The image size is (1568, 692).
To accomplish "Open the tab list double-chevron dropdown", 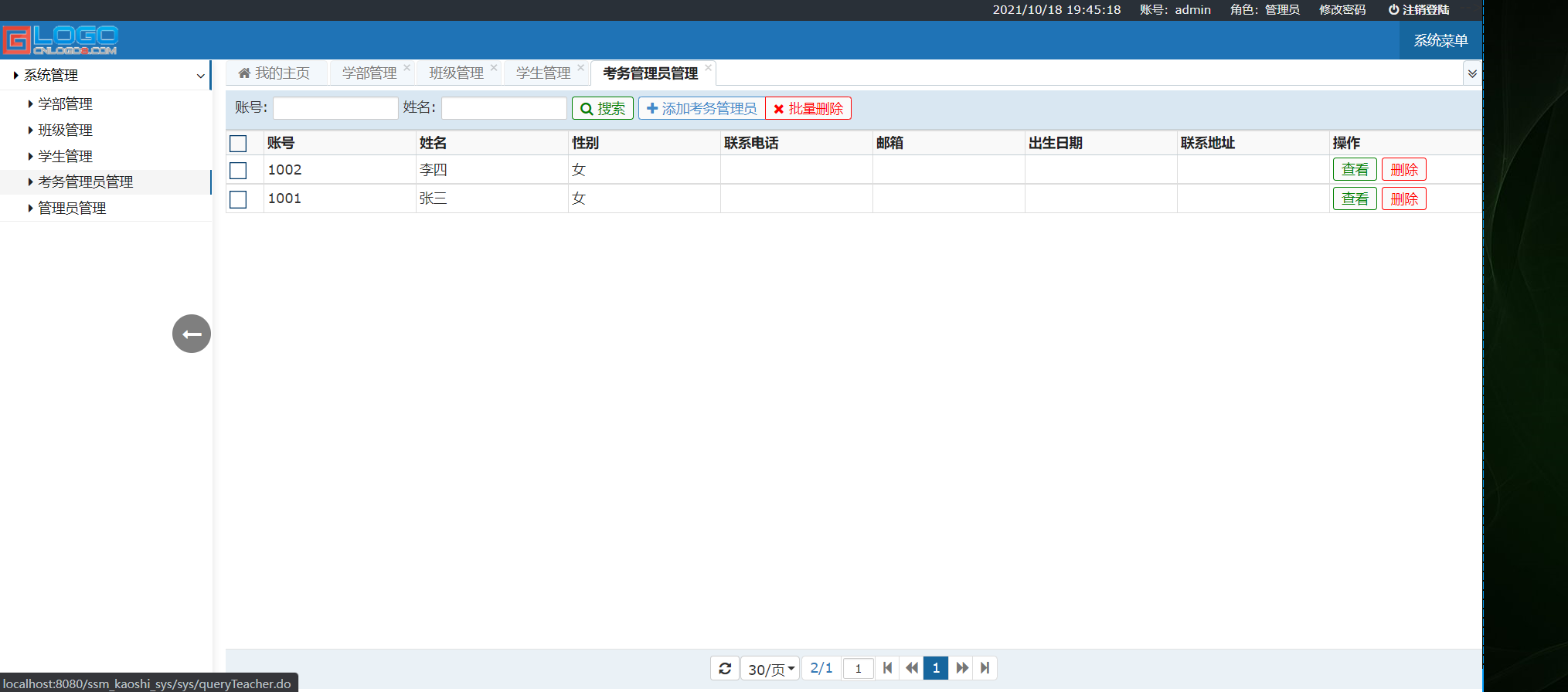I will click(x=1472, y=73).
